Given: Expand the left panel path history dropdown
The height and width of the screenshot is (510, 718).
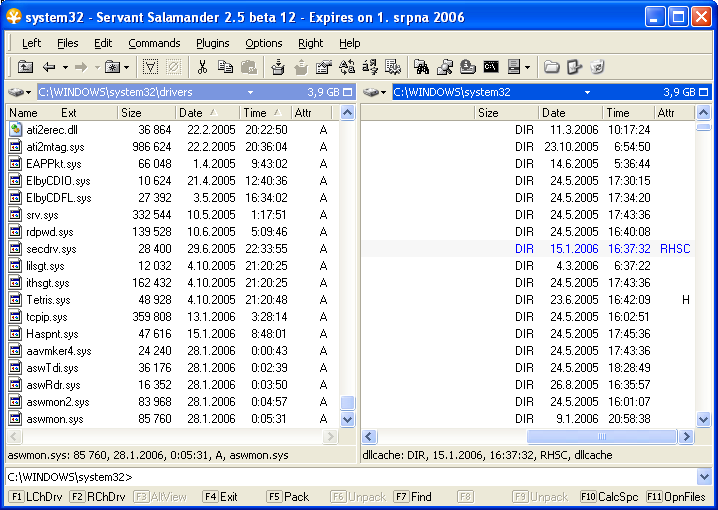Looking at the screenshot, I should [250, 92].
